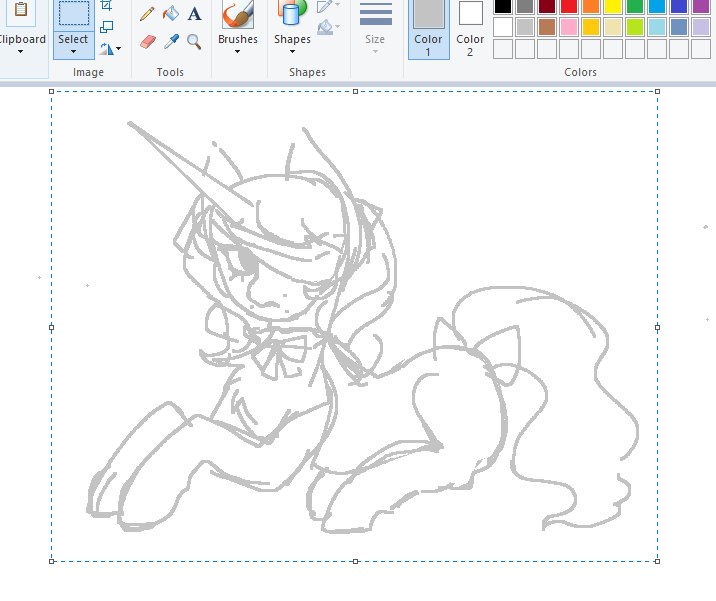This screenshot has height=601, width=716.
Task: Click the rectangular selection icon
Action: click(x=74, y=13)
